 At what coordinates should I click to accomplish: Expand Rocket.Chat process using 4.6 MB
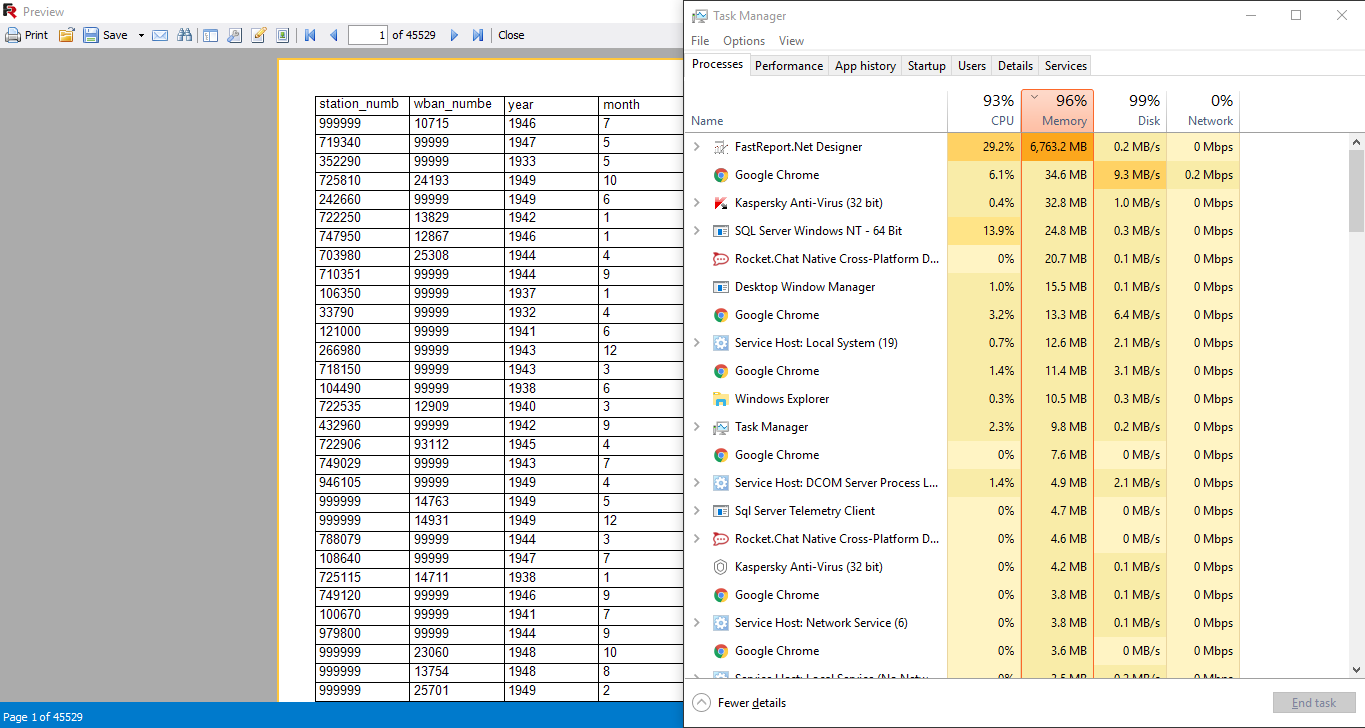(x=697, y=539)
